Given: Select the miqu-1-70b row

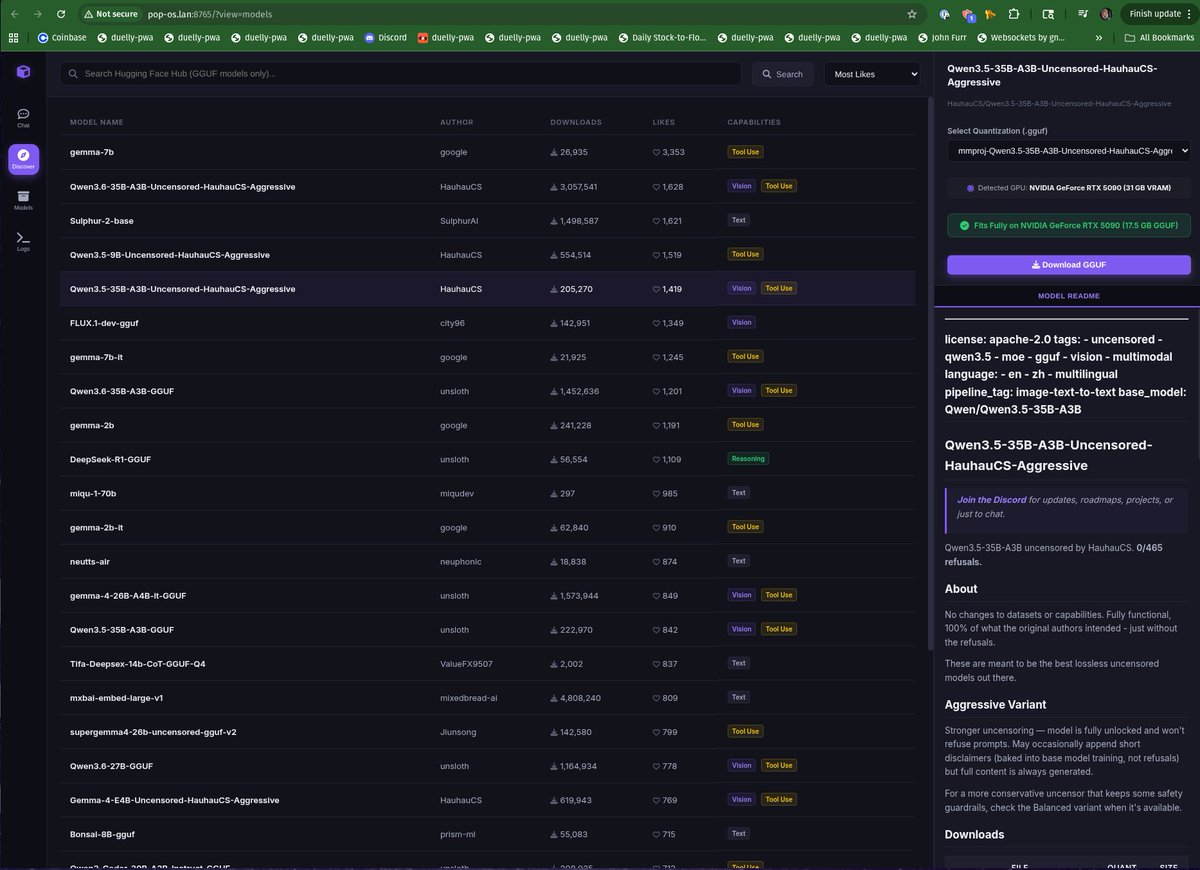Looking at the screenshot, I should (487, 493).
